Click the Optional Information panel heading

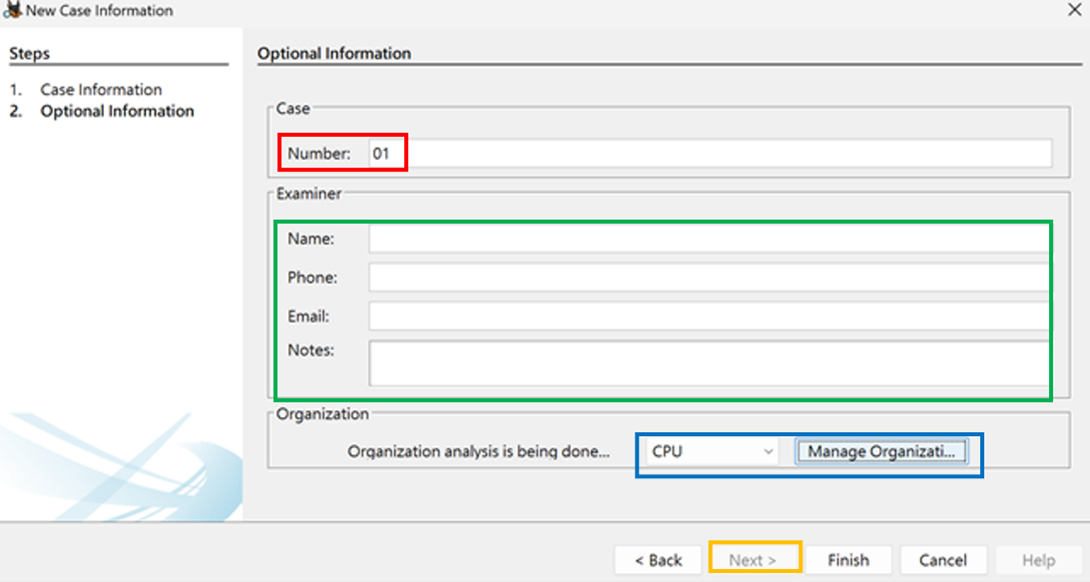tap(334, 54)
